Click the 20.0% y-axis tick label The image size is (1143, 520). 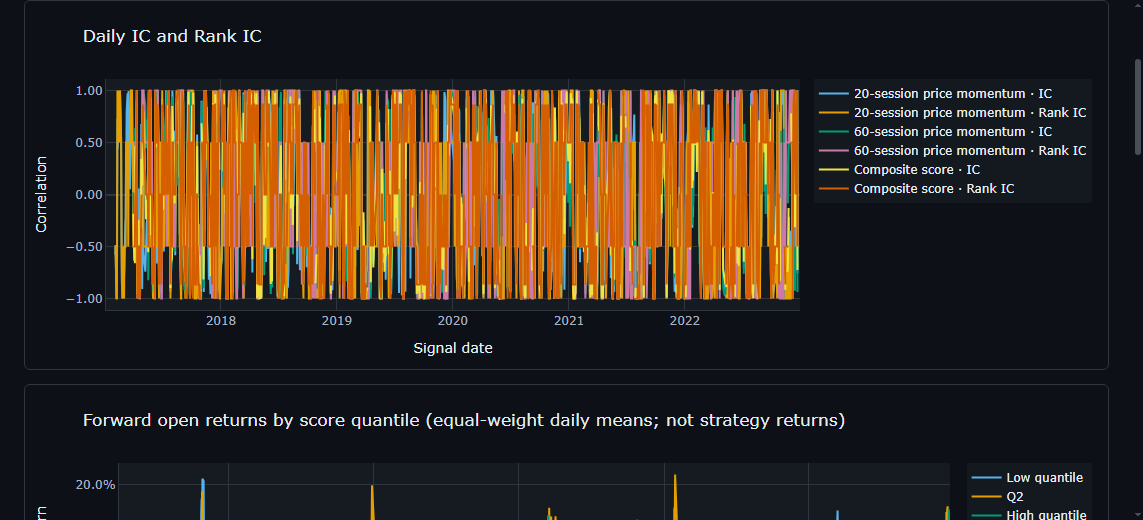point(95,485)
